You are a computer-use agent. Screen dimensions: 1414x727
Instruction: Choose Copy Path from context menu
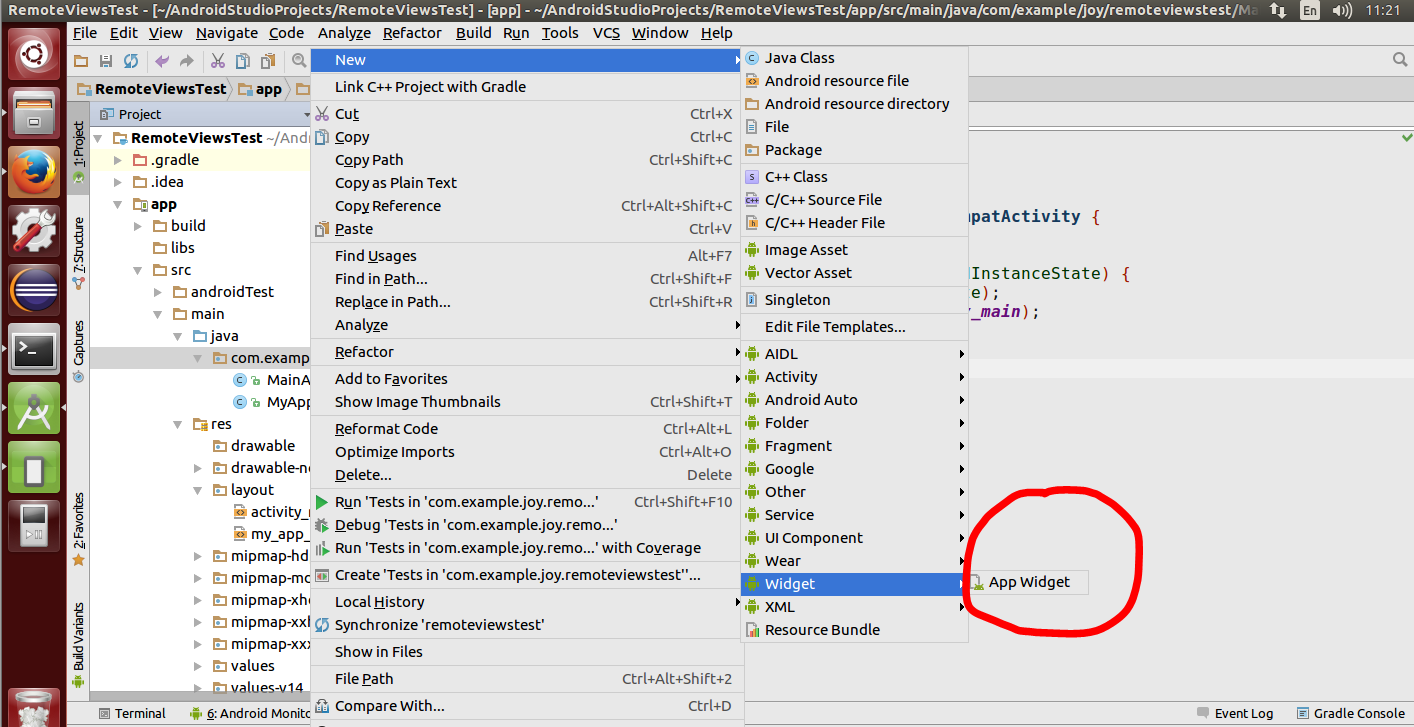click(525, 160)
